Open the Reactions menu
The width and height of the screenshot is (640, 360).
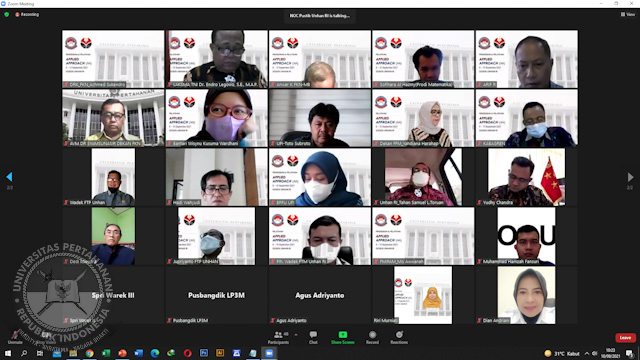[399, 337]
